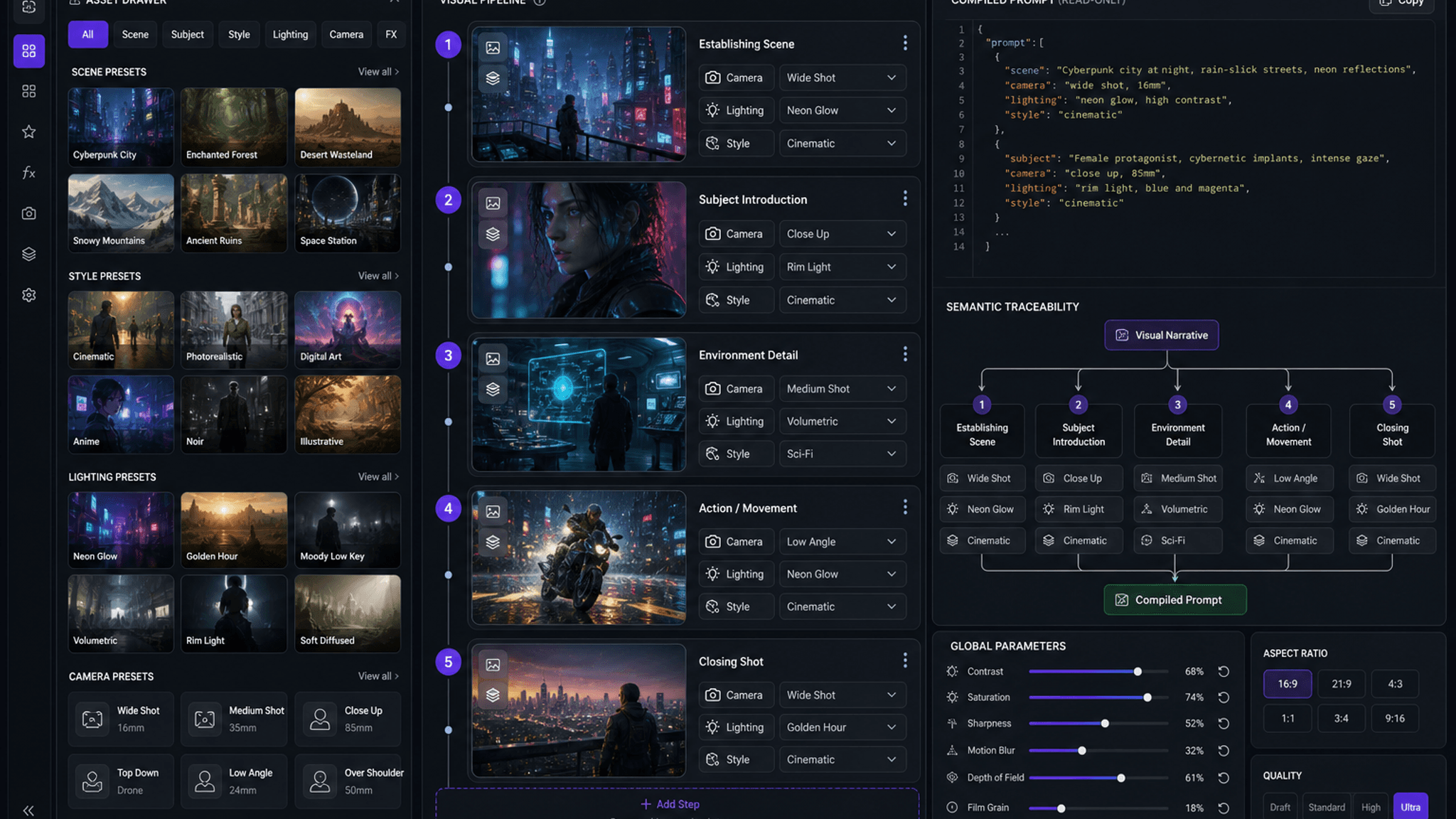The width and height of the screenshot is (1456, 819).
Task: Open the fx effects sidebar icon
Action: tap(28, 173)
